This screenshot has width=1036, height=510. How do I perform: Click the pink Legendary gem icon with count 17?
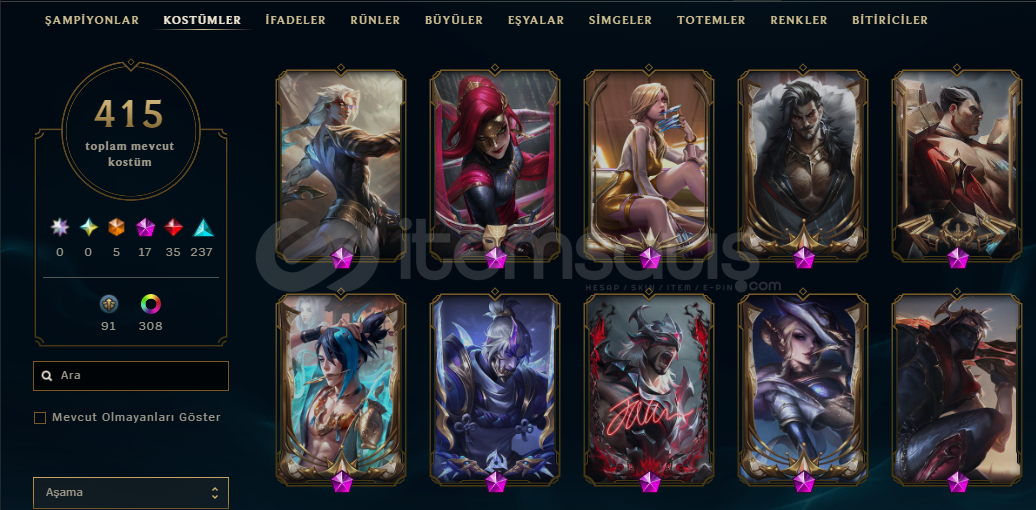tap(145, 227)
